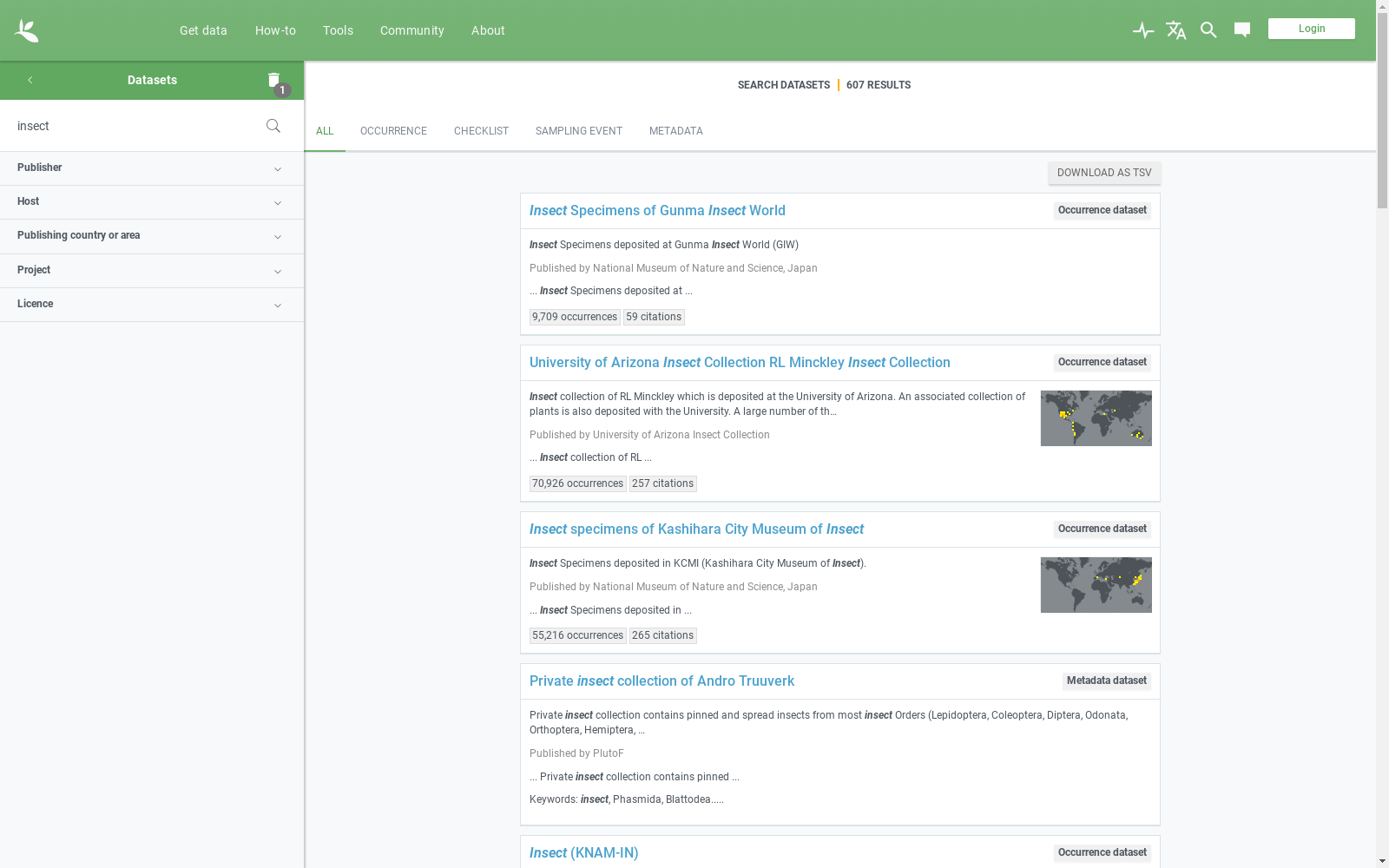Open the About menu
The width and height of the screenshot is (1389, 868).
click(x=488, y=30)
